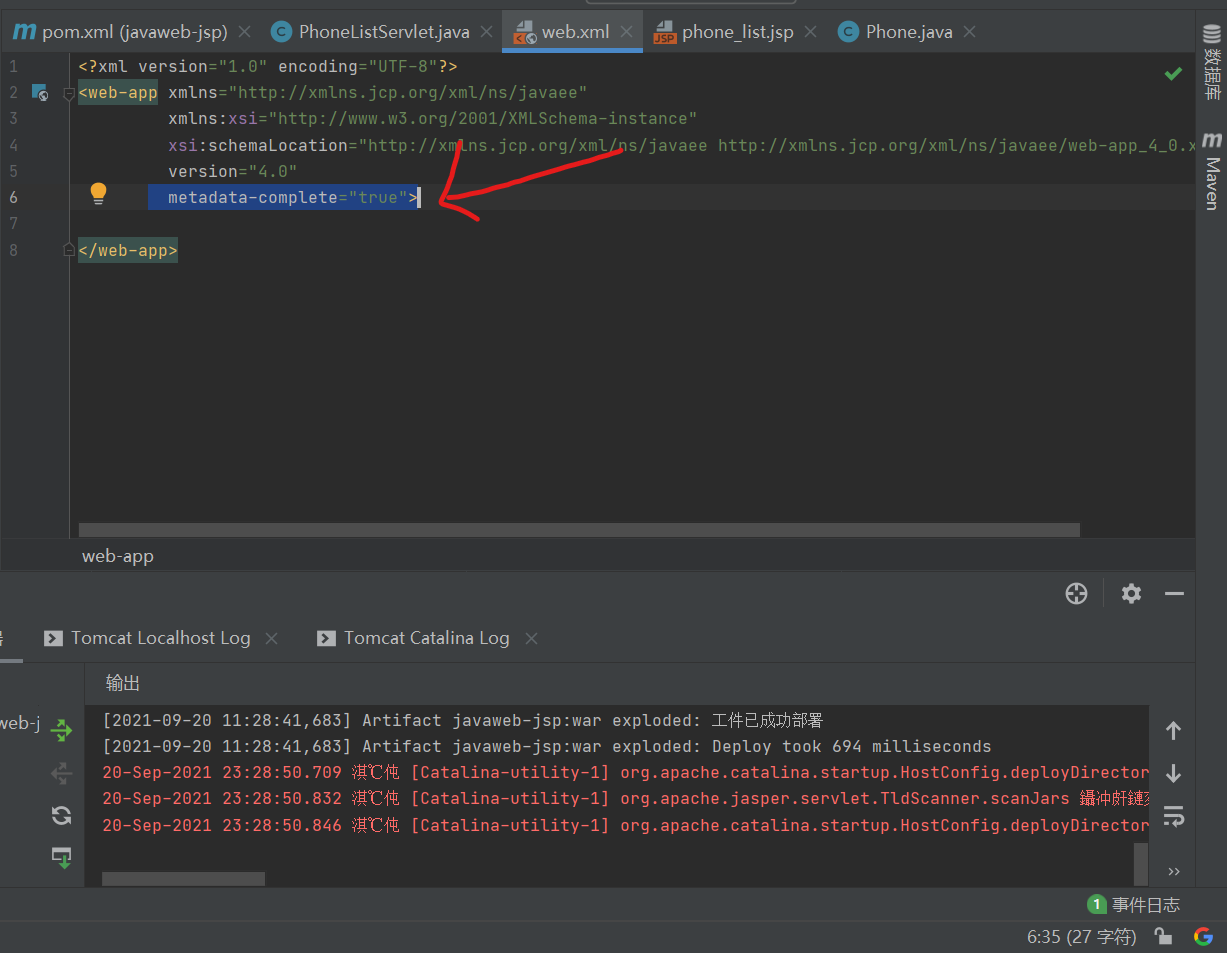1227x953 pixels.
Task: Collapse the web-app element fold marker
Action: [x=68, y=92]
